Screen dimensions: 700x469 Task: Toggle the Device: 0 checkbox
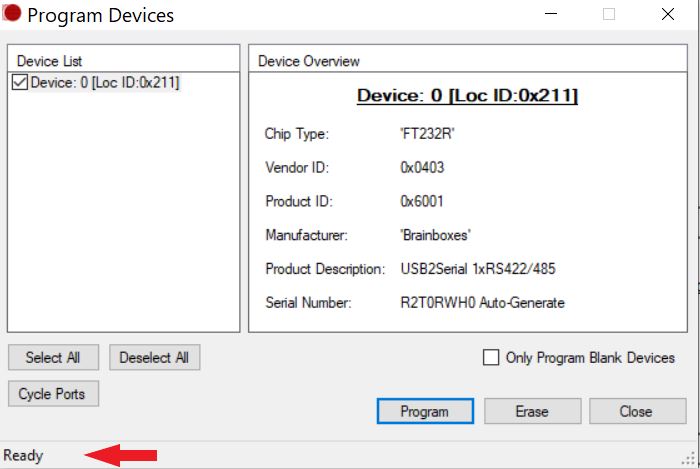click(19, 83)
